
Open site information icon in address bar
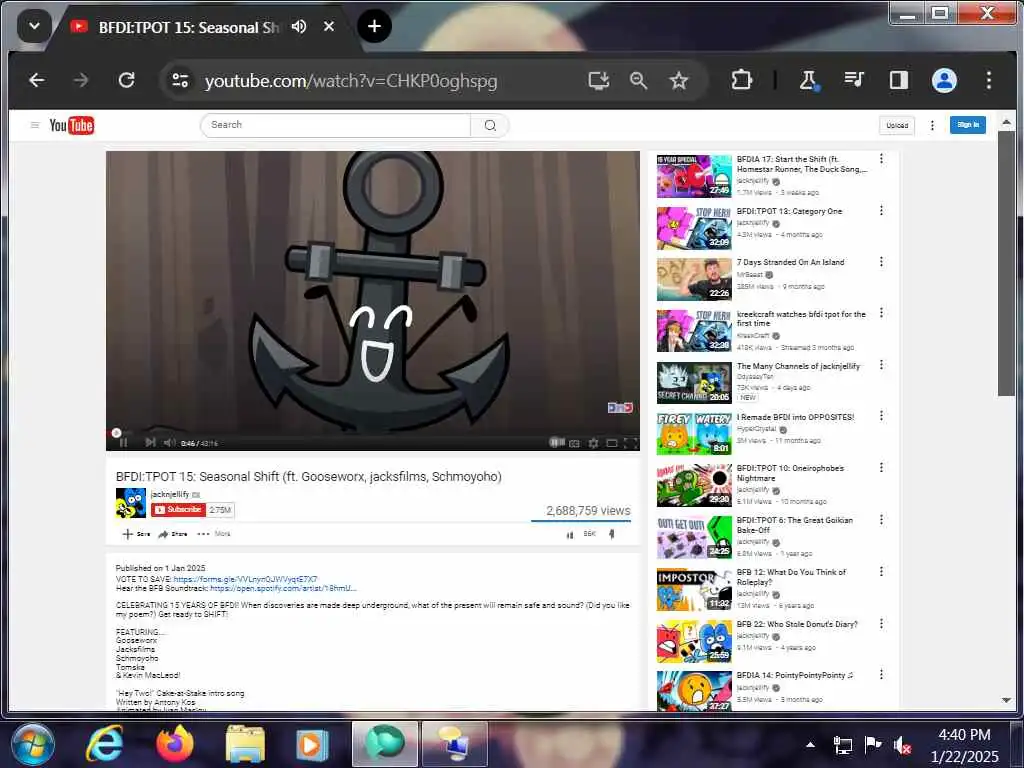(180, 80)
